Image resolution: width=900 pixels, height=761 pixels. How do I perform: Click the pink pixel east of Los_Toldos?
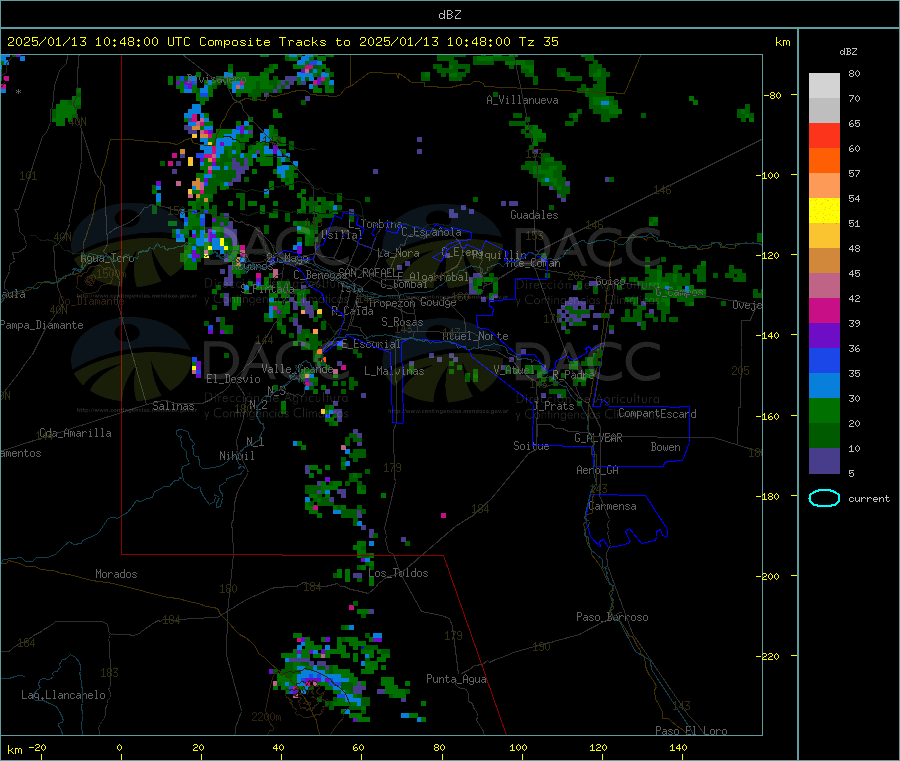443,515
